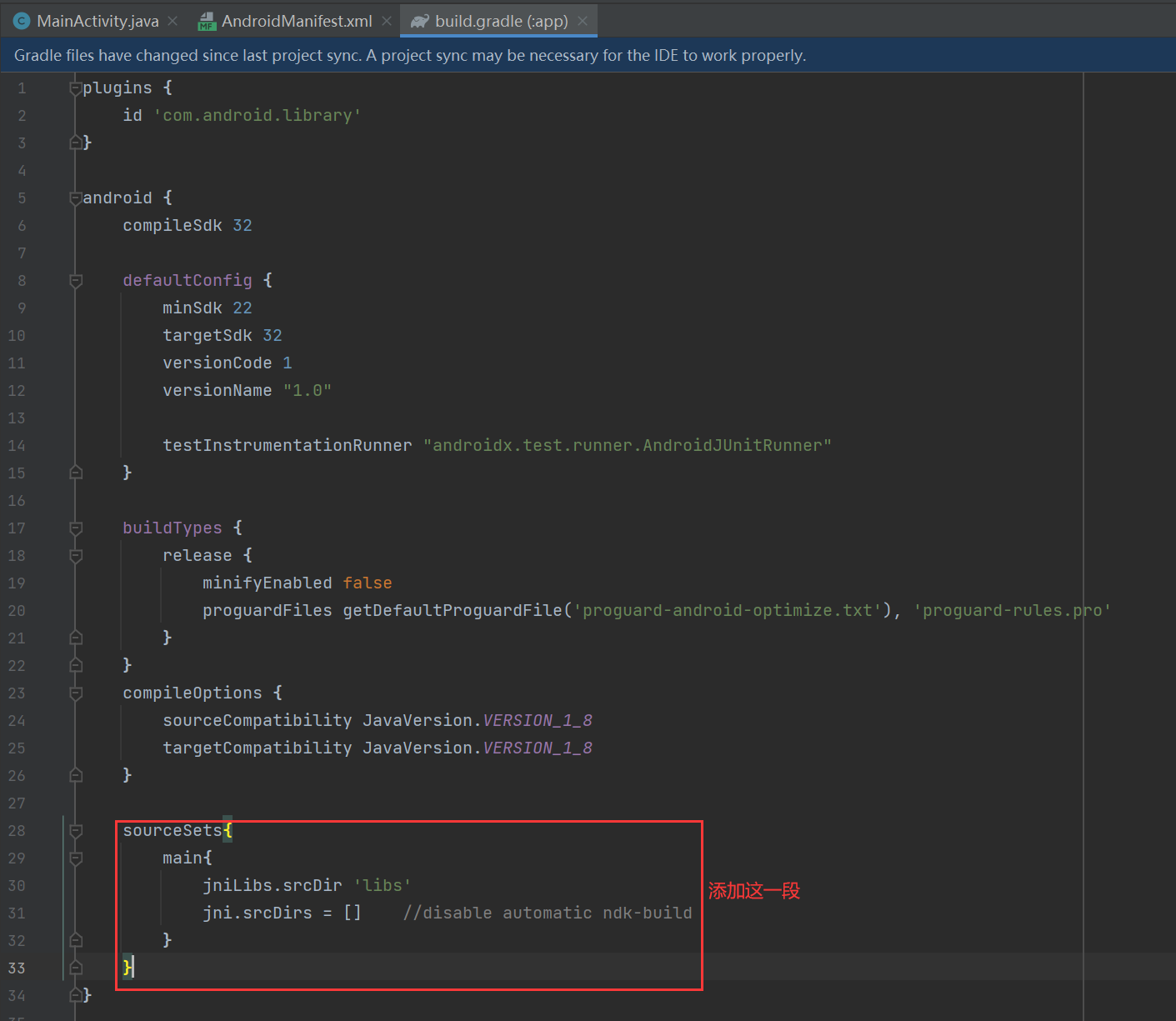
Task: Collapse the release block fold marker
Action: click(x=76, y=555)
